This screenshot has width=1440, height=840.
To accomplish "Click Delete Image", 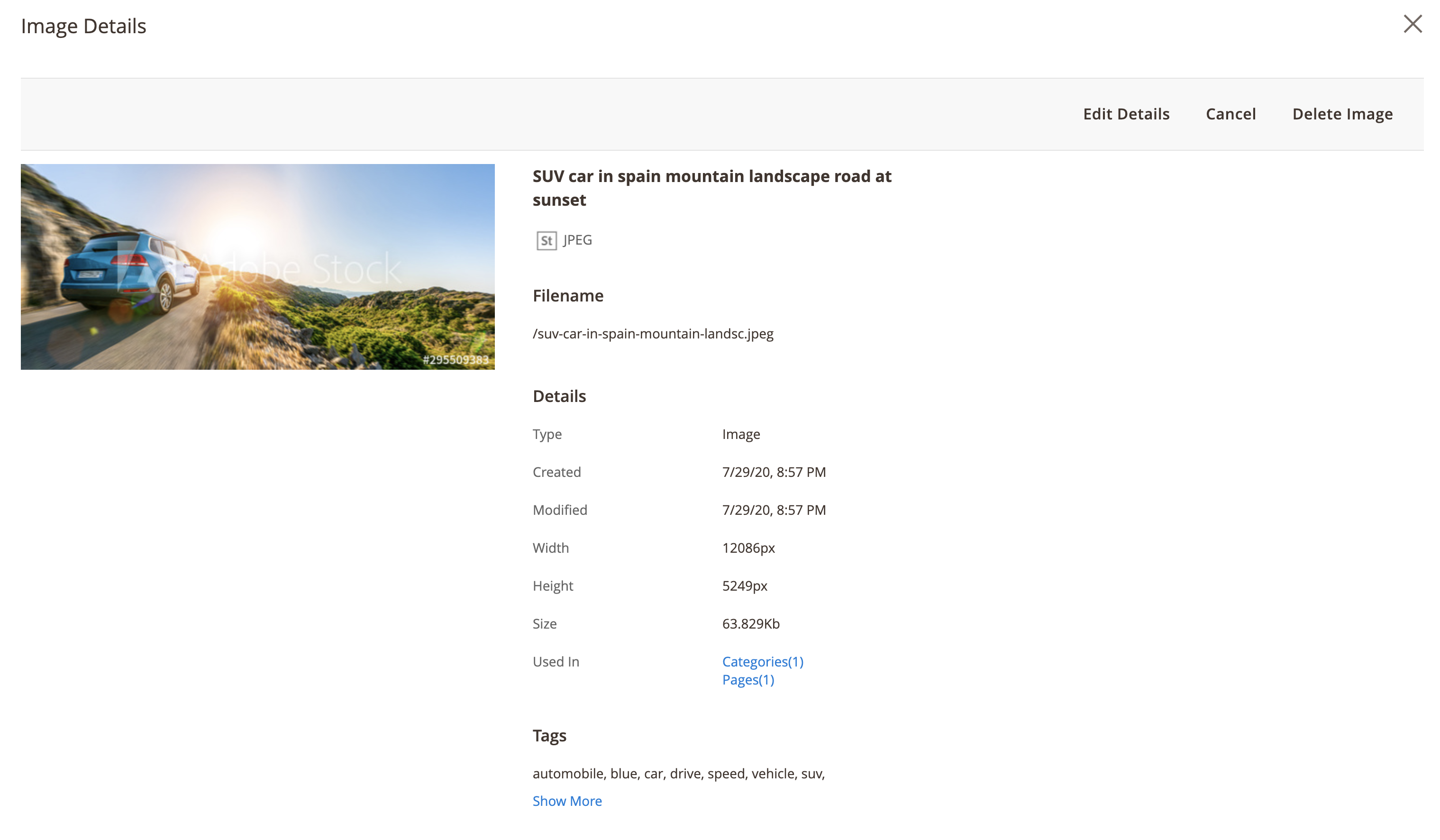I will 1342,114.
